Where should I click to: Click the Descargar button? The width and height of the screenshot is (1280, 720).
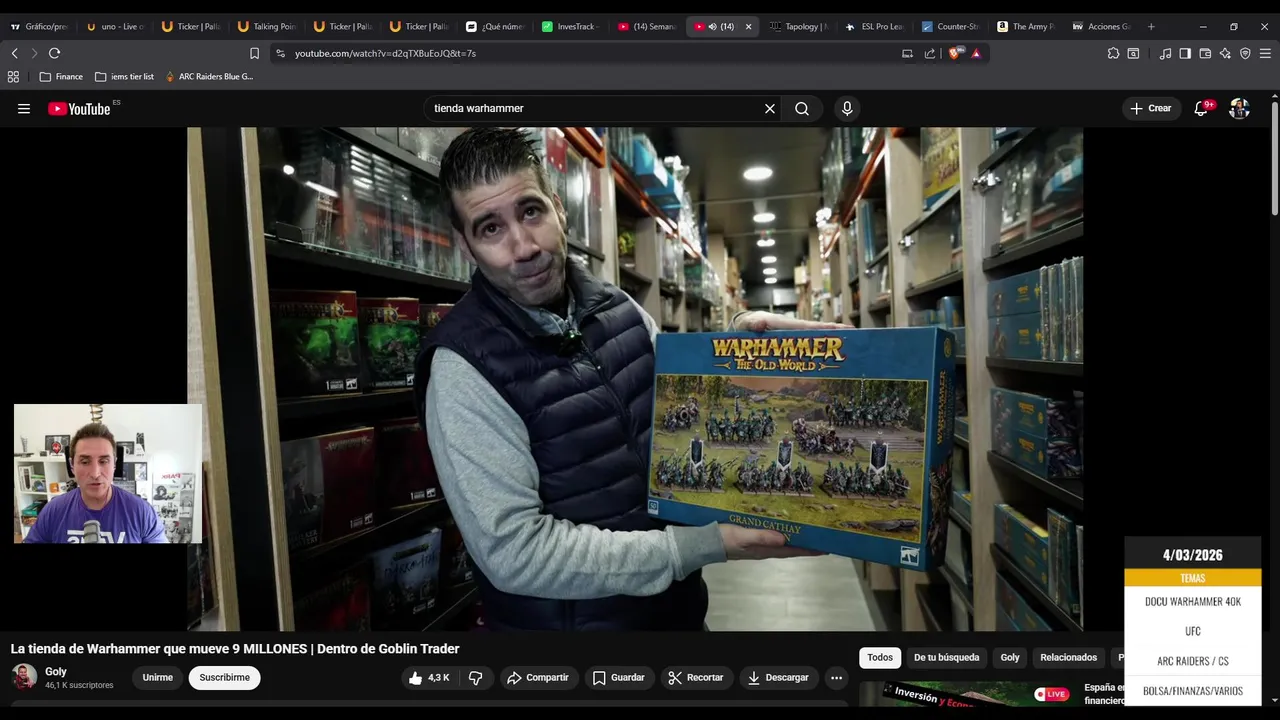click(x=778, y=678)
